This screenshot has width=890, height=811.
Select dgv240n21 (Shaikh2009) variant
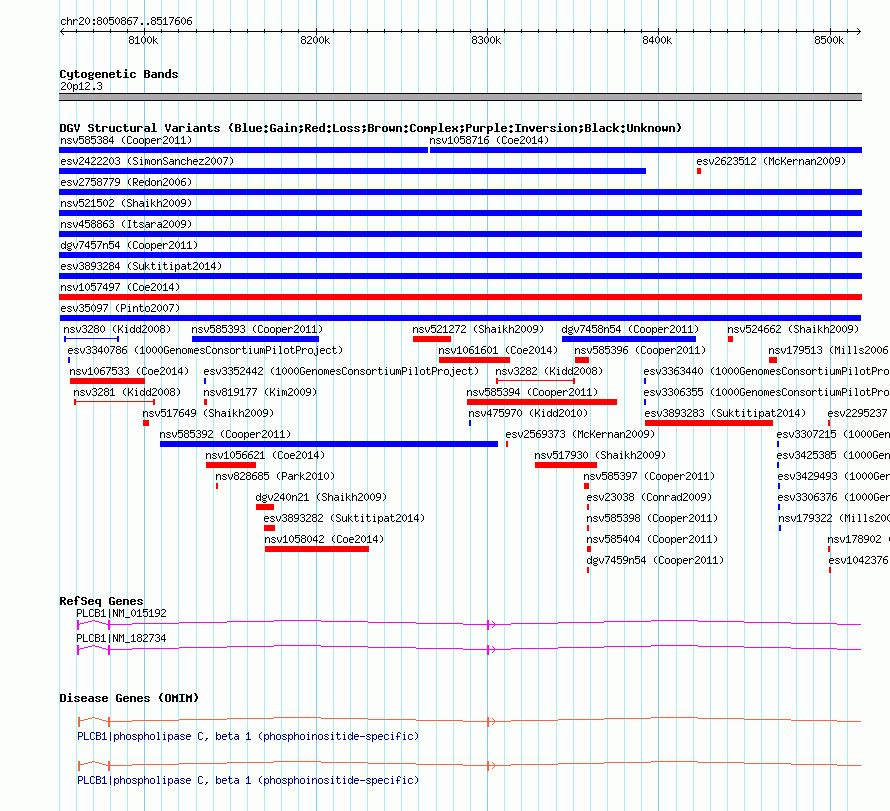coord(321,497)
